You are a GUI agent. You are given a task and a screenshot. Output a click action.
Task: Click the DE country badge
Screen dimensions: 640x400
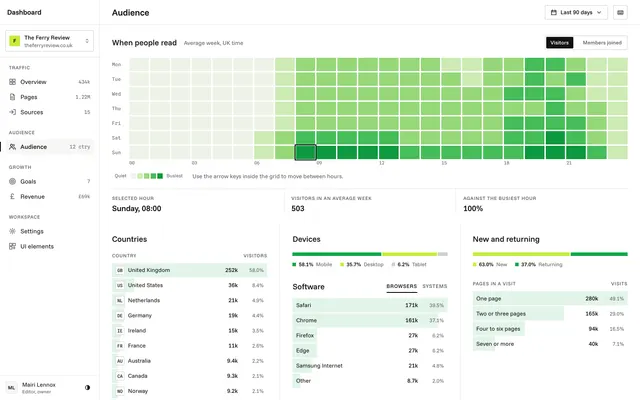[120, 316]
